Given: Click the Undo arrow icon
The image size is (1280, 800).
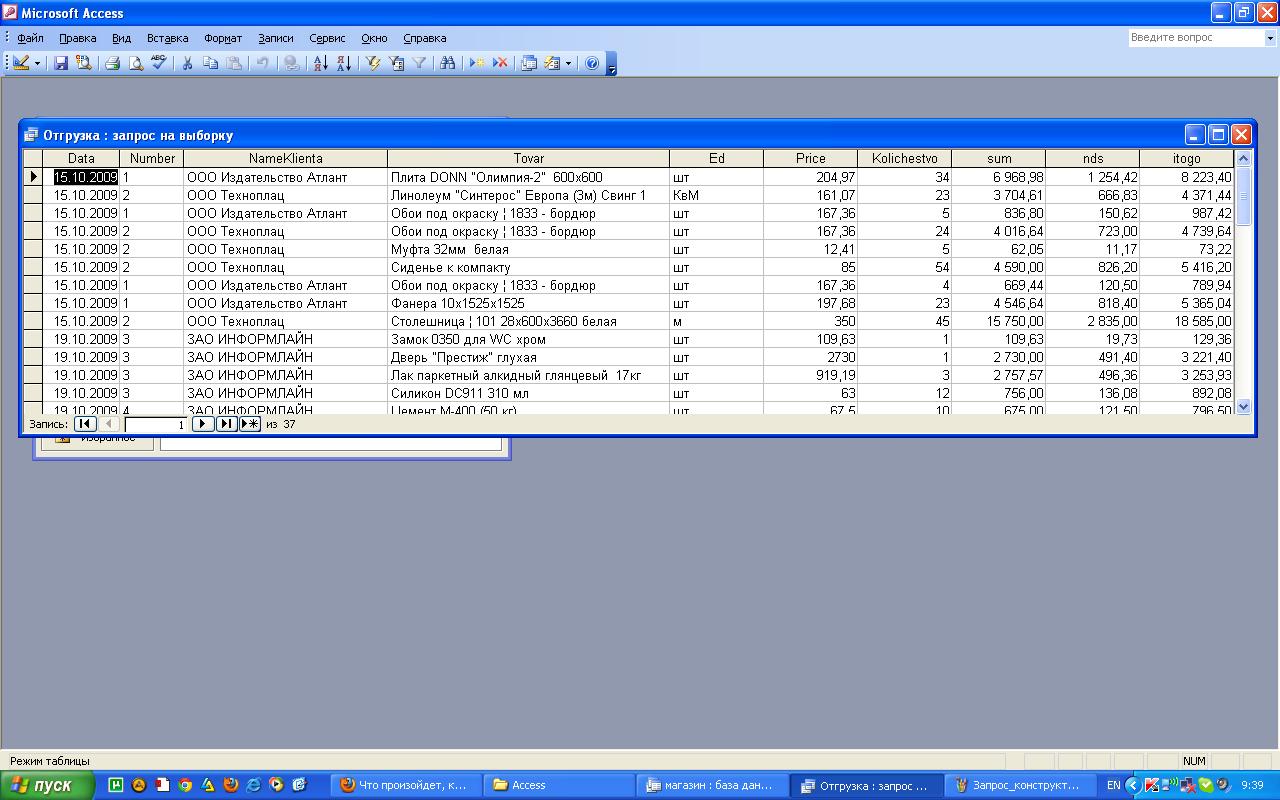Looking at the screenshot, I should pos(262,62).
